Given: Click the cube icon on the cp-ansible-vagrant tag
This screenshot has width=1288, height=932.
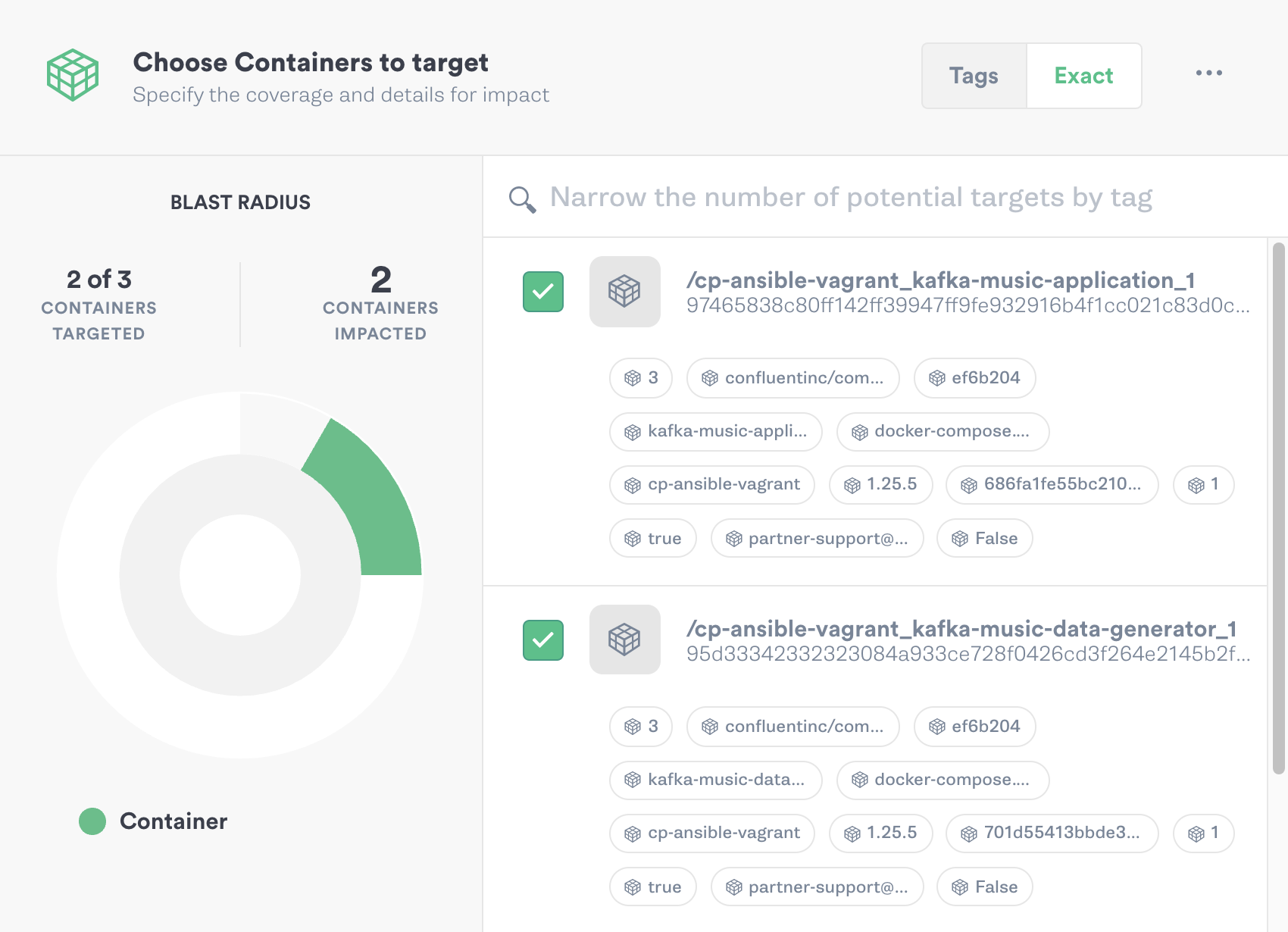Looking at the screenshot, I should (x=633, y=484).
